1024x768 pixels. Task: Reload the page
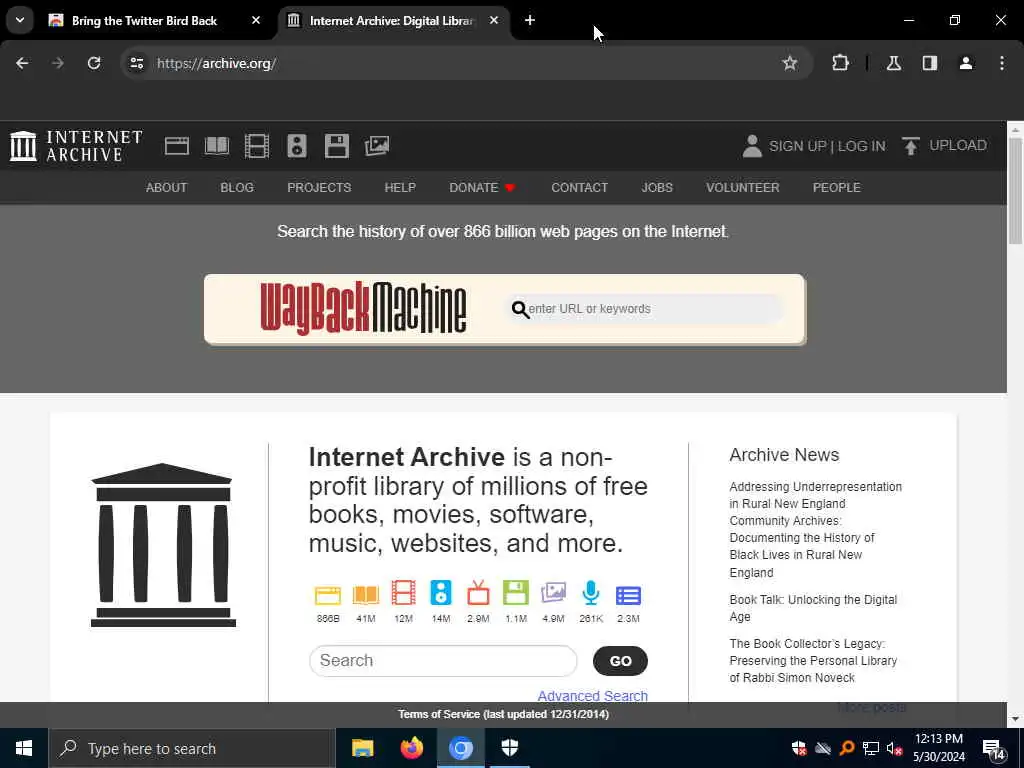(x=94, y=63)
